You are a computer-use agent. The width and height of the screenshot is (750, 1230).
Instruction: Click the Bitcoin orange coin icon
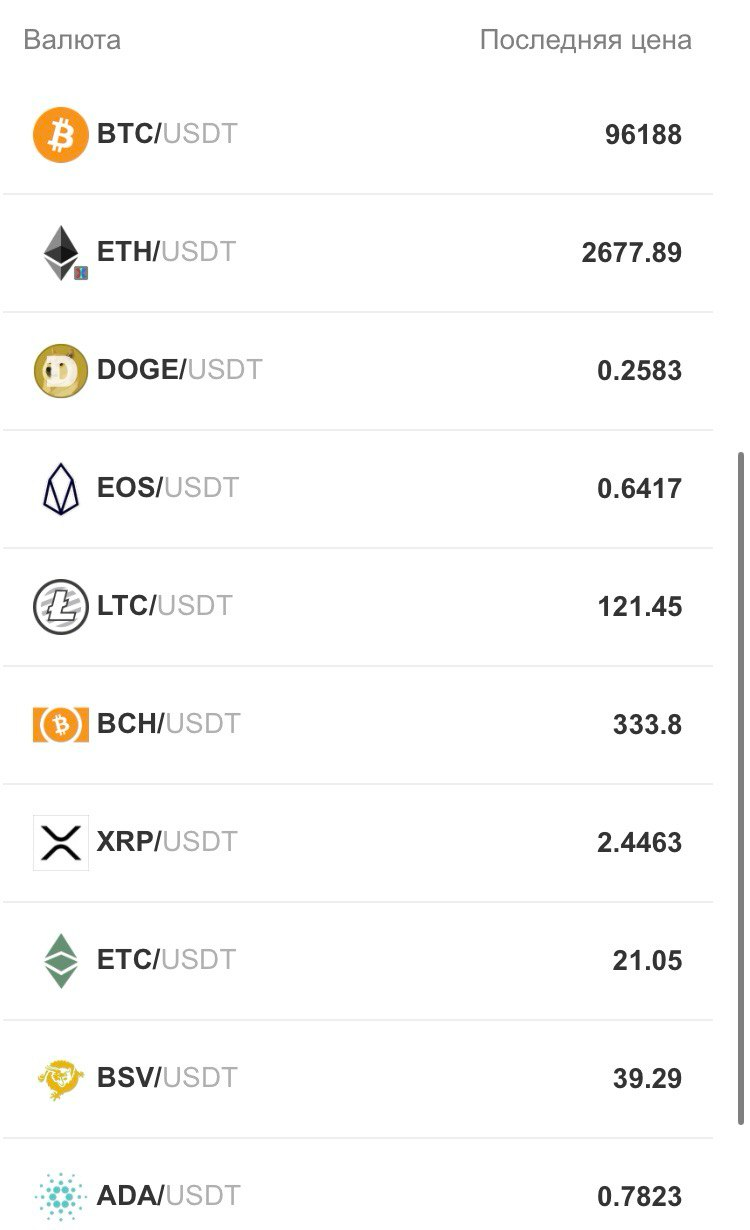click(61, 135)
